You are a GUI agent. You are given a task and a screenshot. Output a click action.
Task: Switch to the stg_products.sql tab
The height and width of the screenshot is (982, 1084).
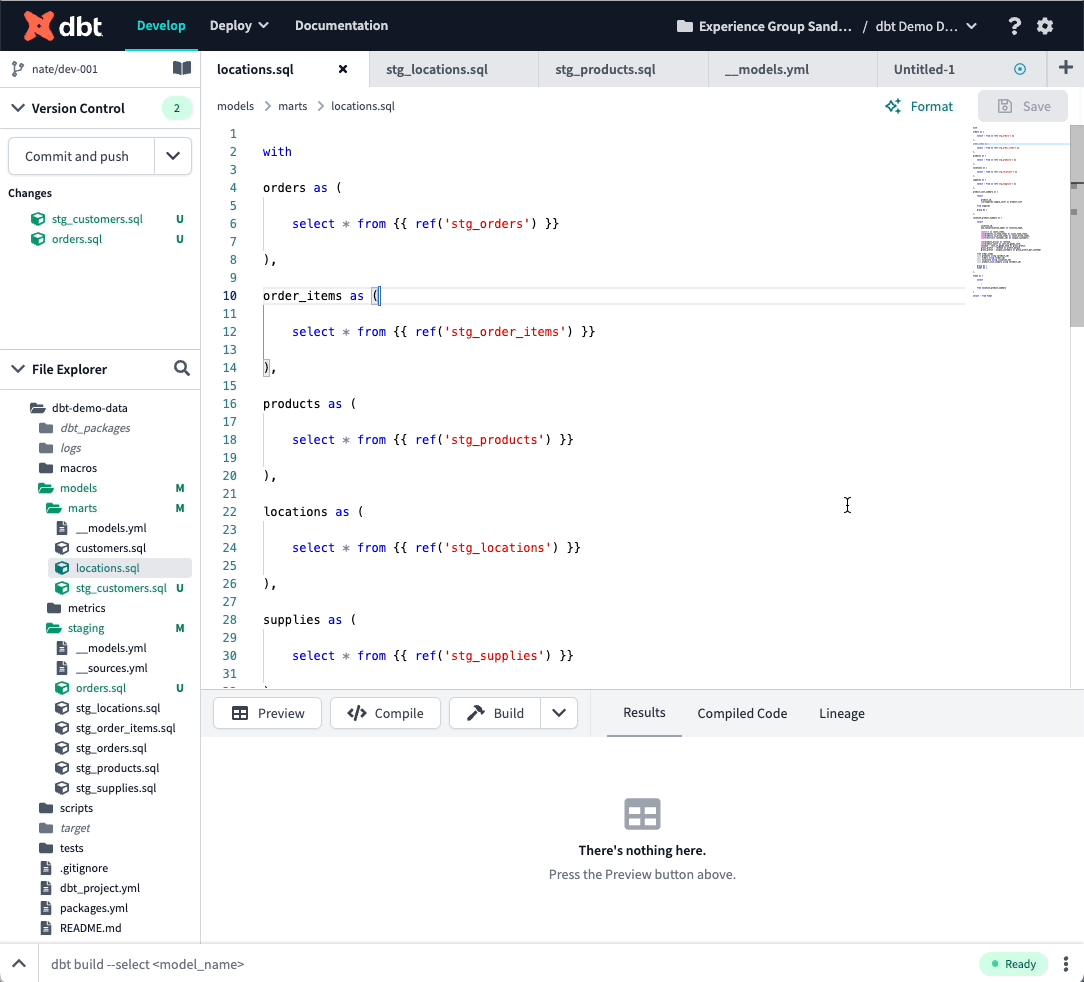[605, 69]
